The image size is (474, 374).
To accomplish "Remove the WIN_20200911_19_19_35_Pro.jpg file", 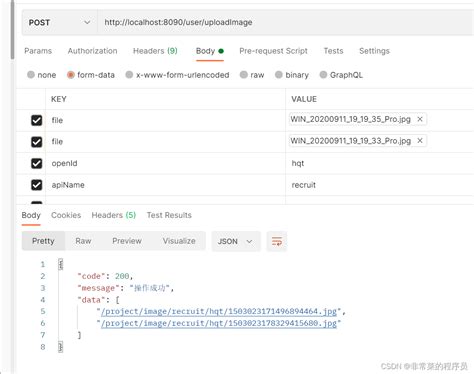I will (420, 119).
